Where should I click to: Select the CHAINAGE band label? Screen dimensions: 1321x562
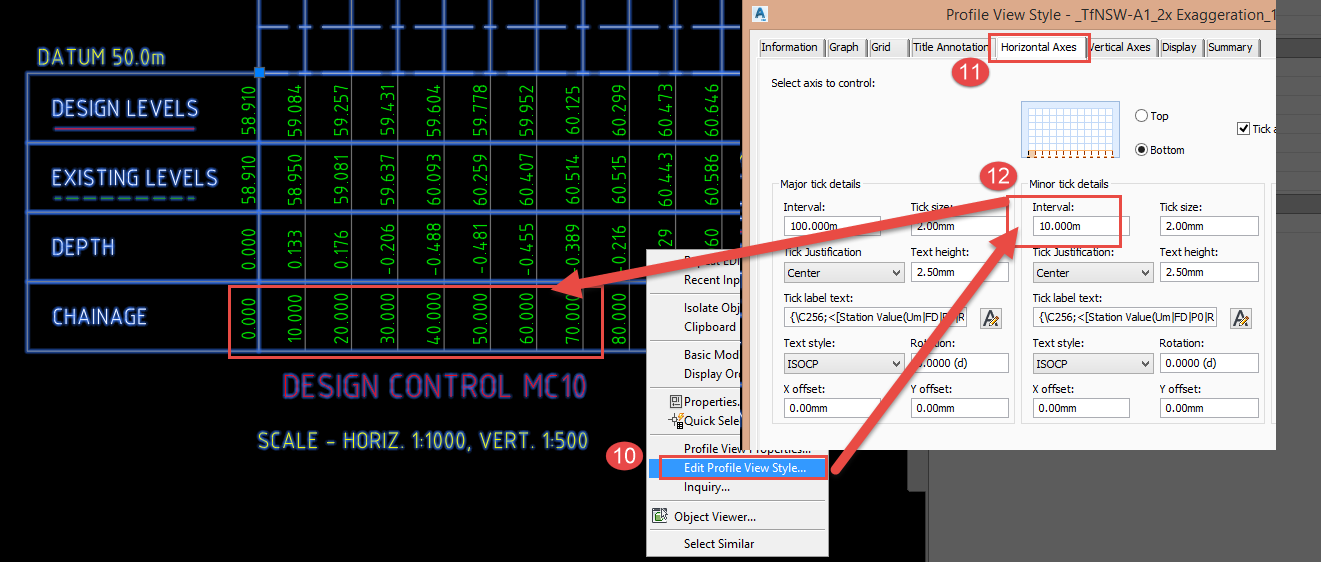99,317
